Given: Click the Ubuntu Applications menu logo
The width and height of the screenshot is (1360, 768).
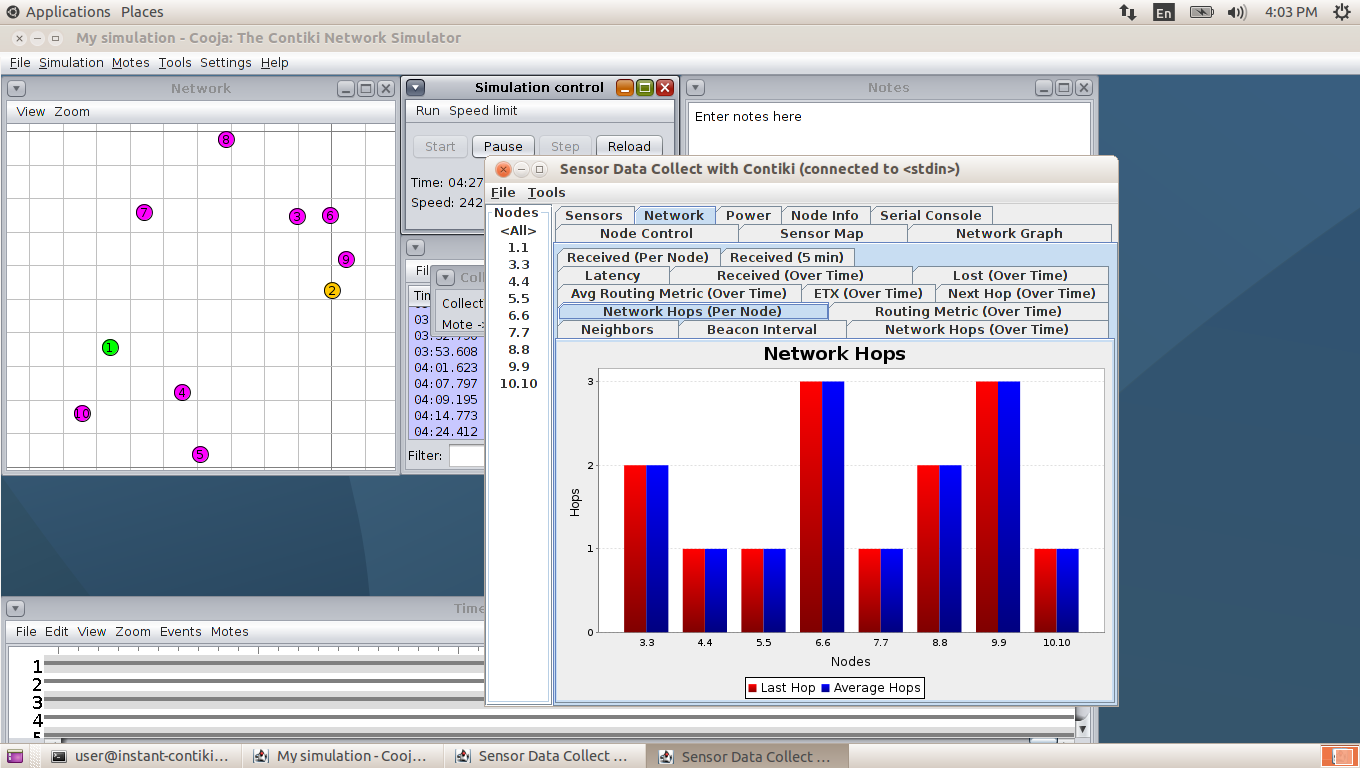Looking at the screenshot, I should pos(12,12).
